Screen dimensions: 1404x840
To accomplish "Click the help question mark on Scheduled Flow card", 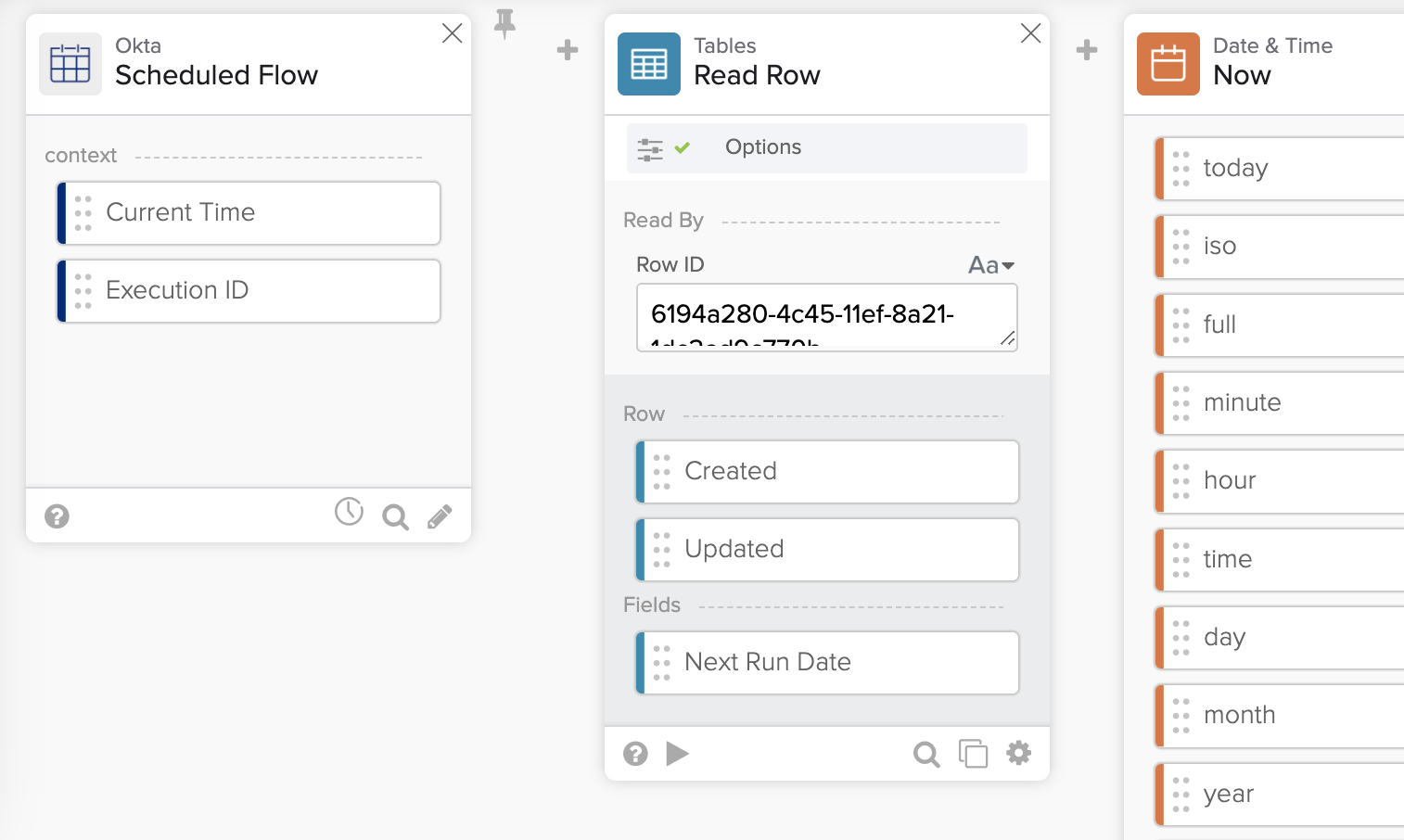I will click(x=57, y=515).
